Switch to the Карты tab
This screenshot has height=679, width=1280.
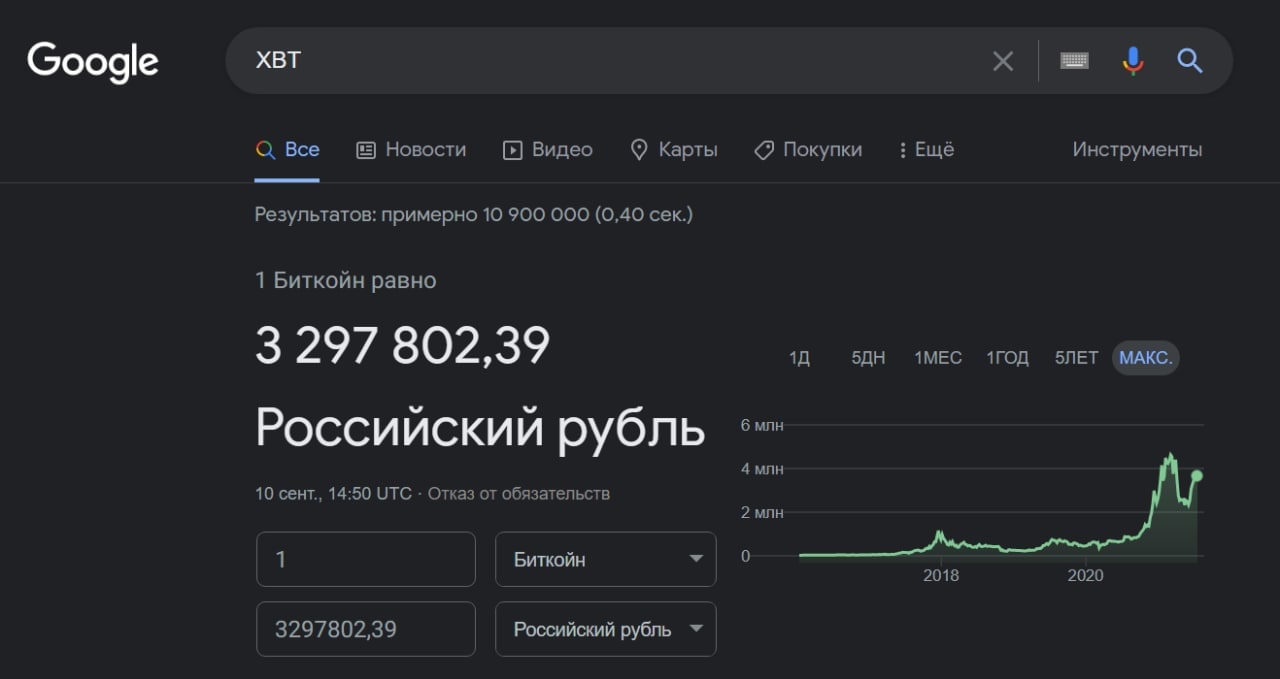pyautogui.click(x=673, y=150)
